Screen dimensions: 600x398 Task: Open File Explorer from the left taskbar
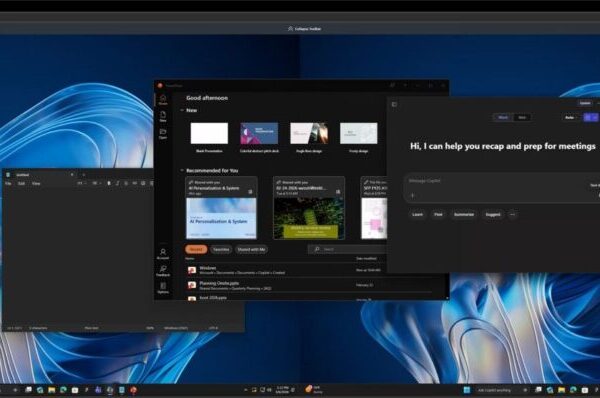pyautogui.click(x=52, y=390)
